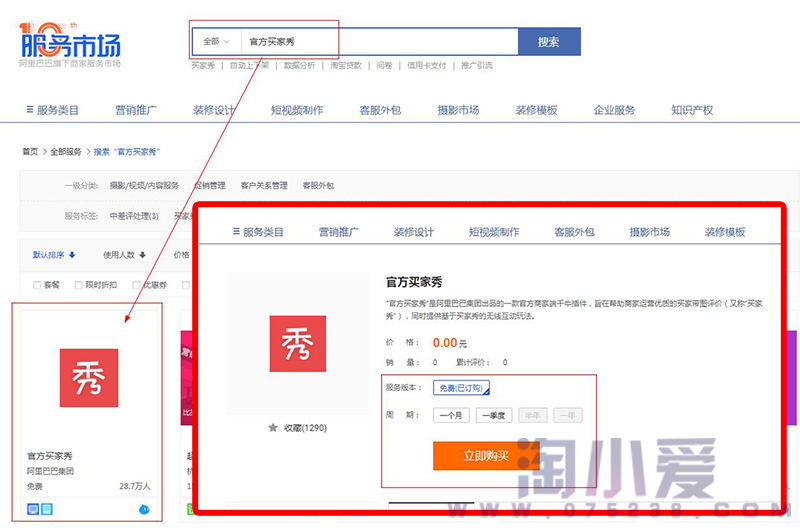Tick the 套餐 checkbox
The image size is (800, 528).
pos(36,285)
